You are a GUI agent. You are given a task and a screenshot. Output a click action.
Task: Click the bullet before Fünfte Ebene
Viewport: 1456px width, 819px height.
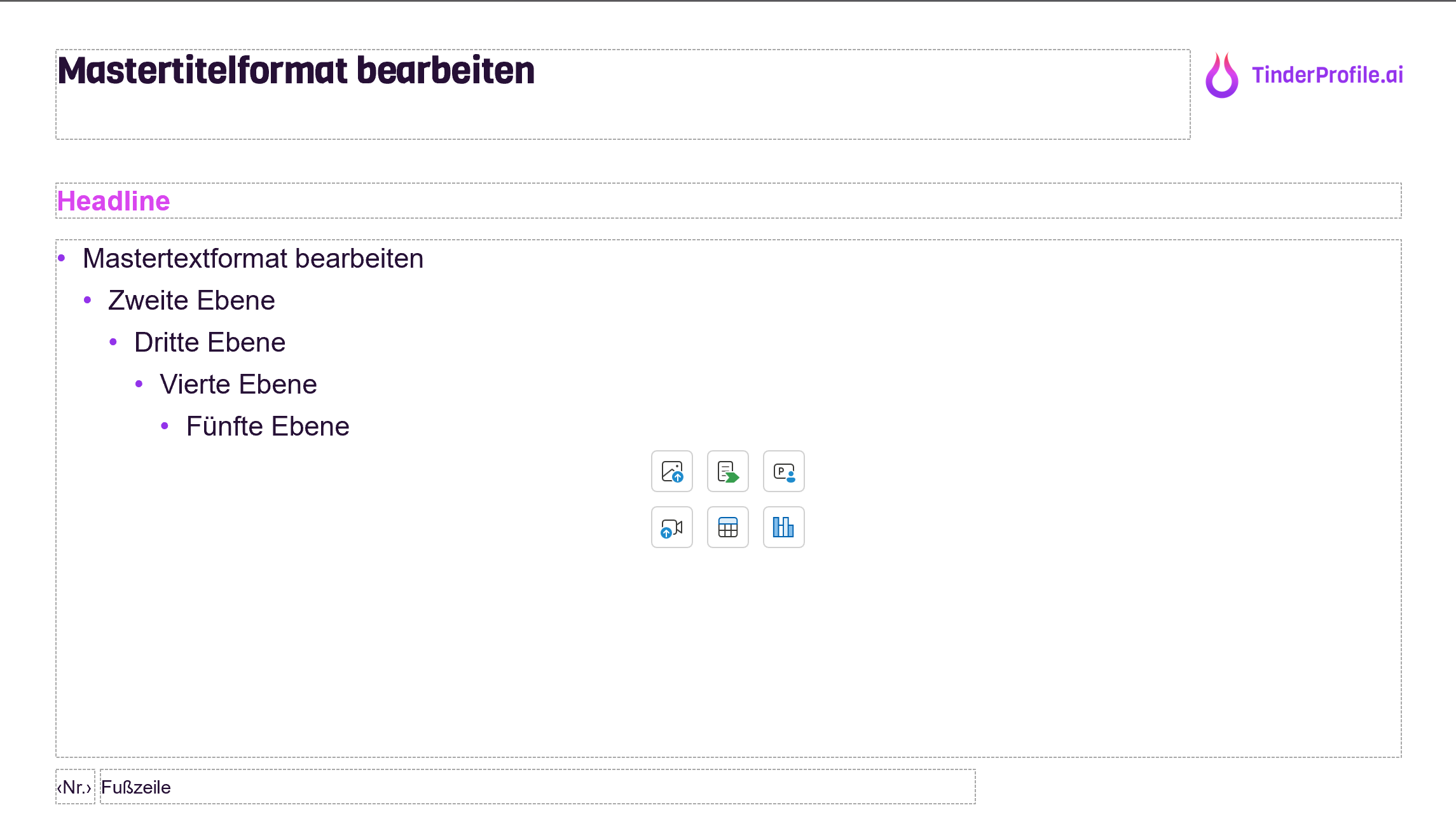[165, 426]
